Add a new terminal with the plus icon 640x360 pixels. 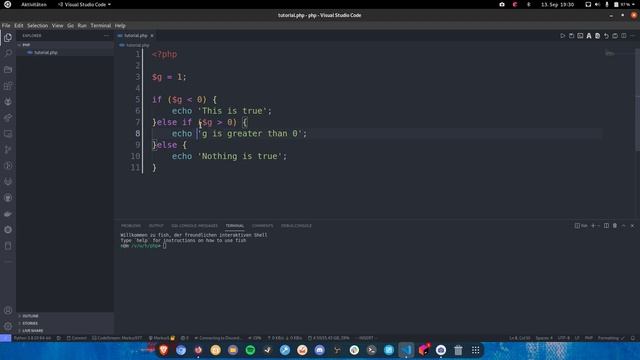pos(593,226)
